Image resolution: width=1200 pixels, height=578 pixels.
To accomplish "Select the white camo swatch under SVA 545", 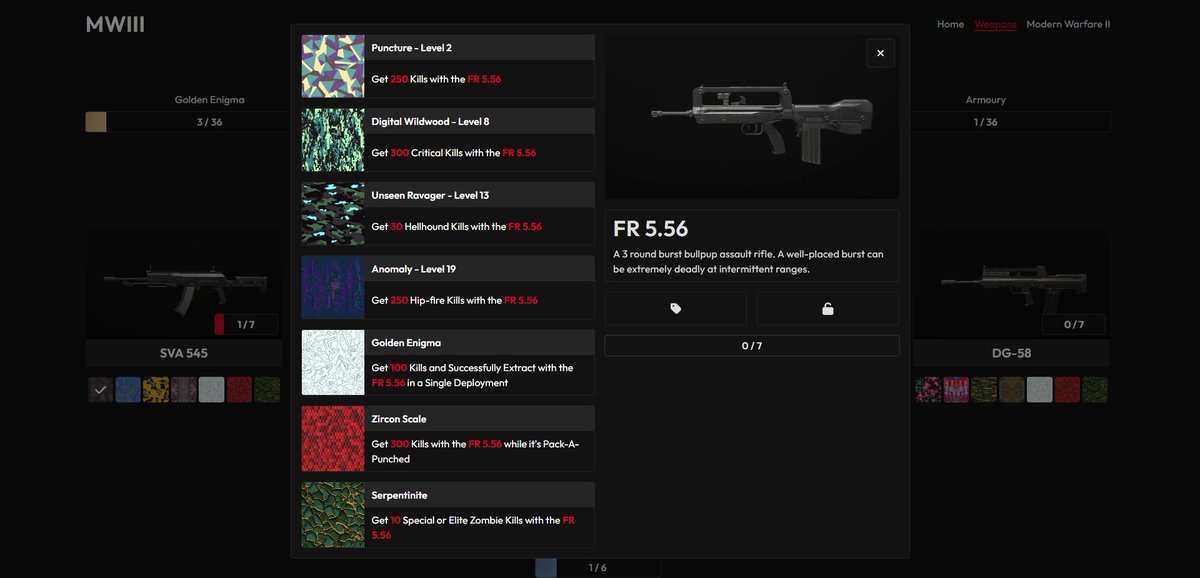I will pos(211,389).
